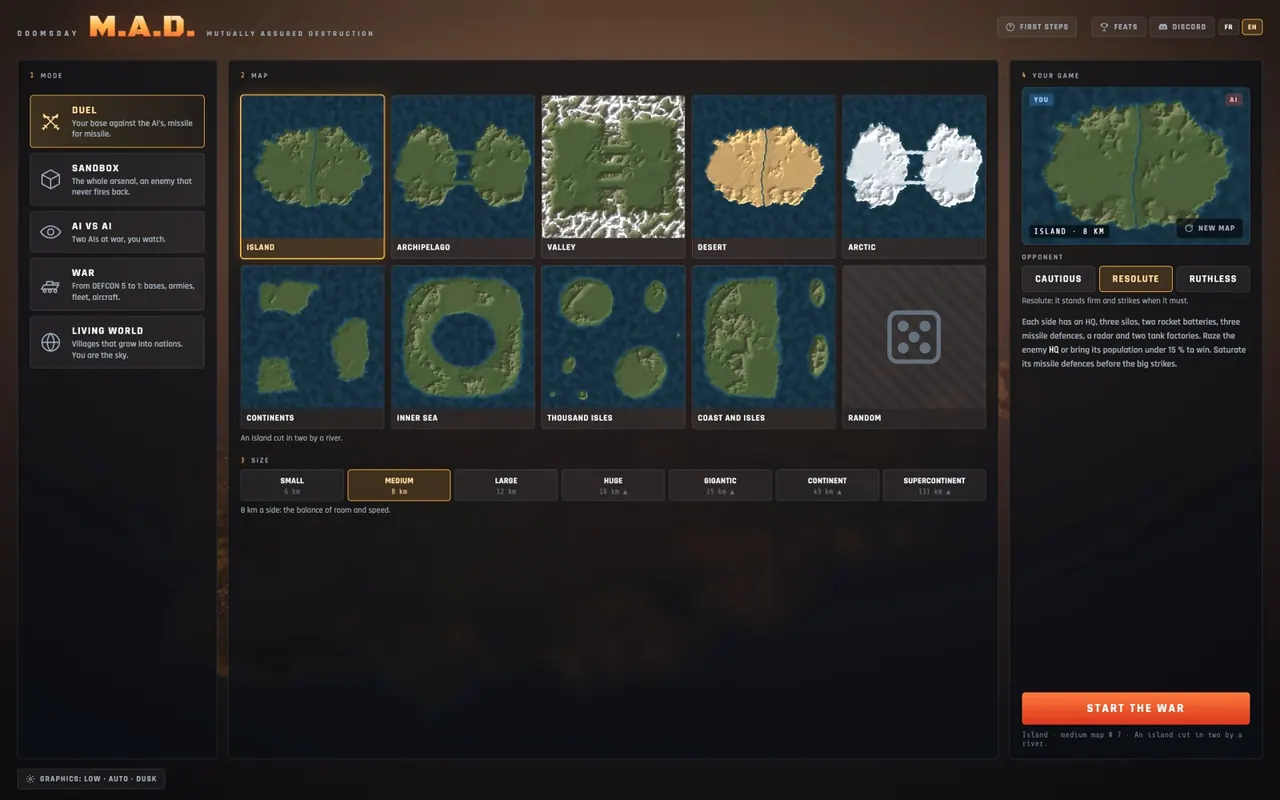Viewport: 1280px width, 800px height.
Task: Click the crossed swords Duel icon
Action: [50, 122]
